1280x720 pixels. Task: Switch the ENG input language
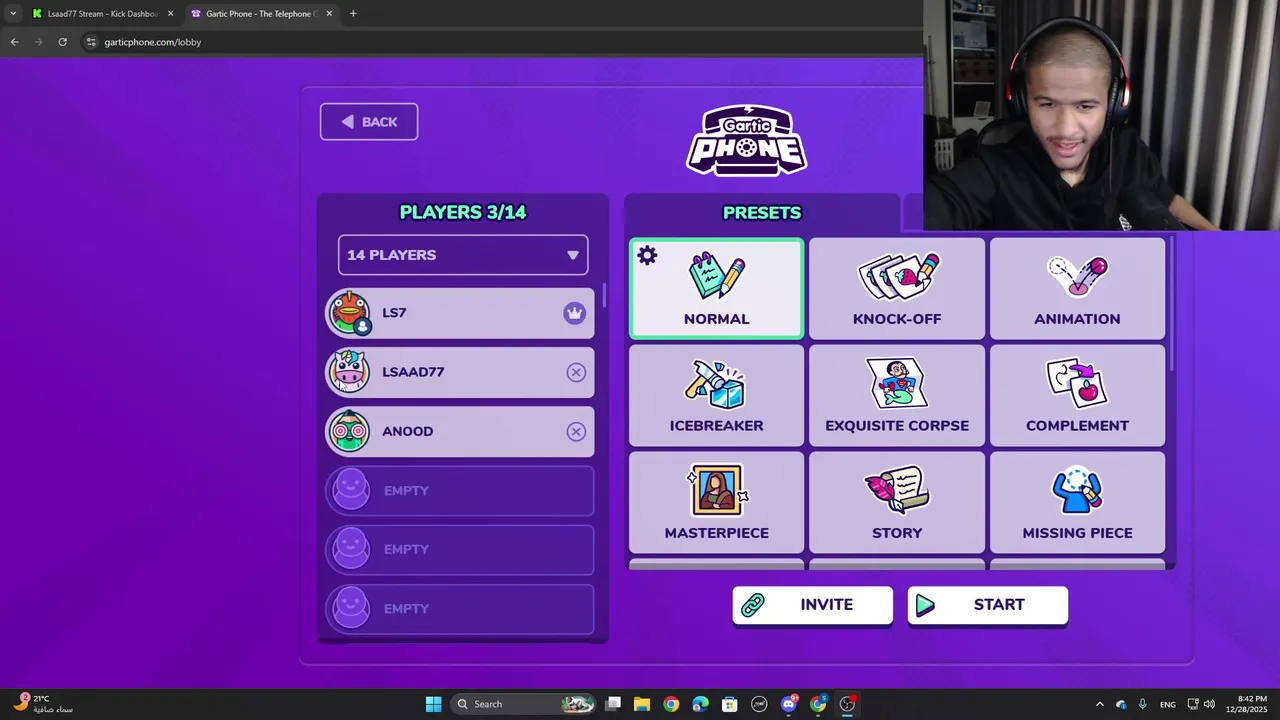[1167, 704]
